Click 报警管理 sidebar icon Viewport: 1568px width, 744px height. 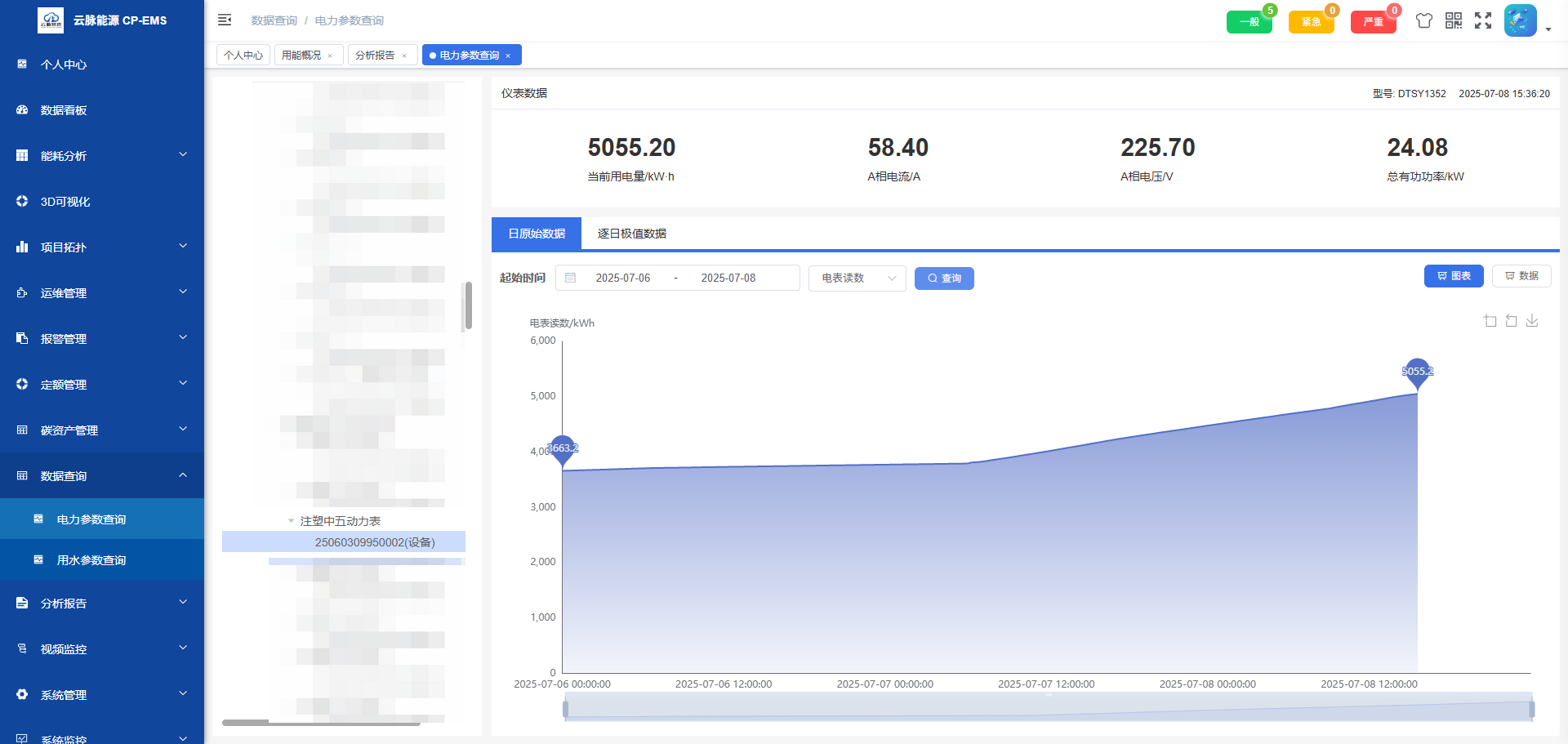(22, 338)
